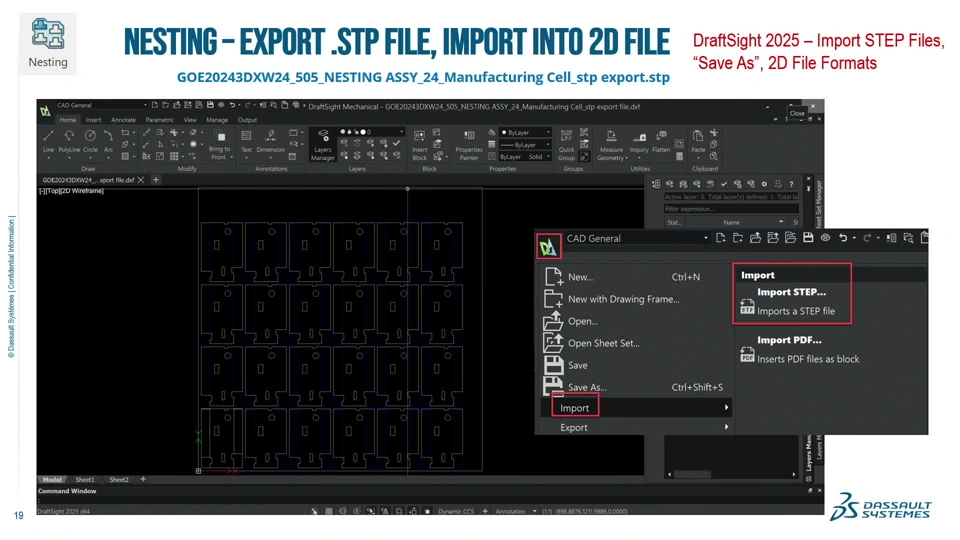
Task: Open the CAD General dropdown in main window title bar
Action: click(145, 105)
